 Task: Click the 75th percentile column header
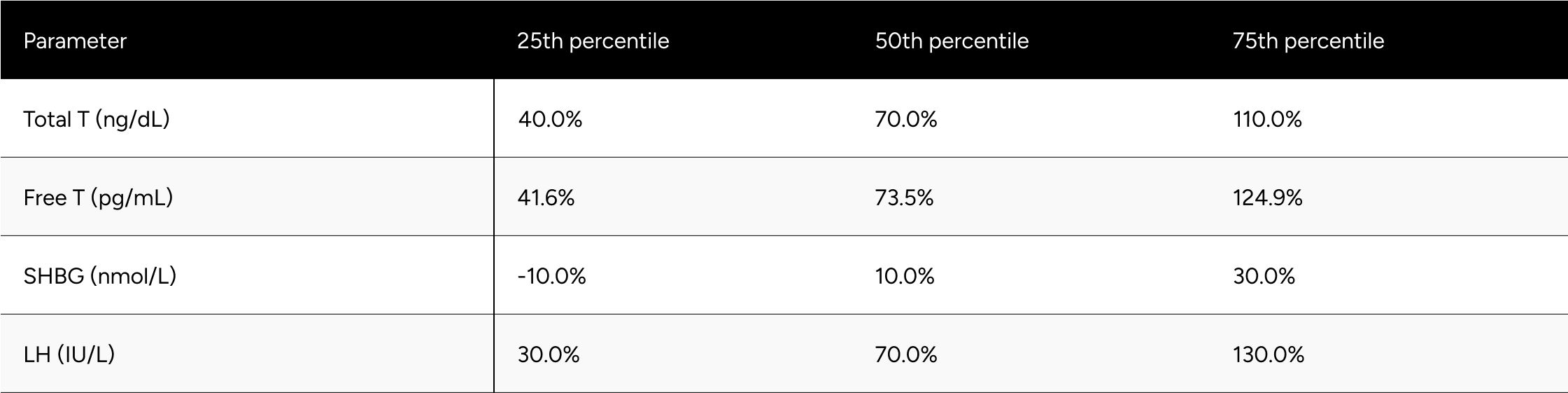pyautogui.click(x=1308, y=41)
